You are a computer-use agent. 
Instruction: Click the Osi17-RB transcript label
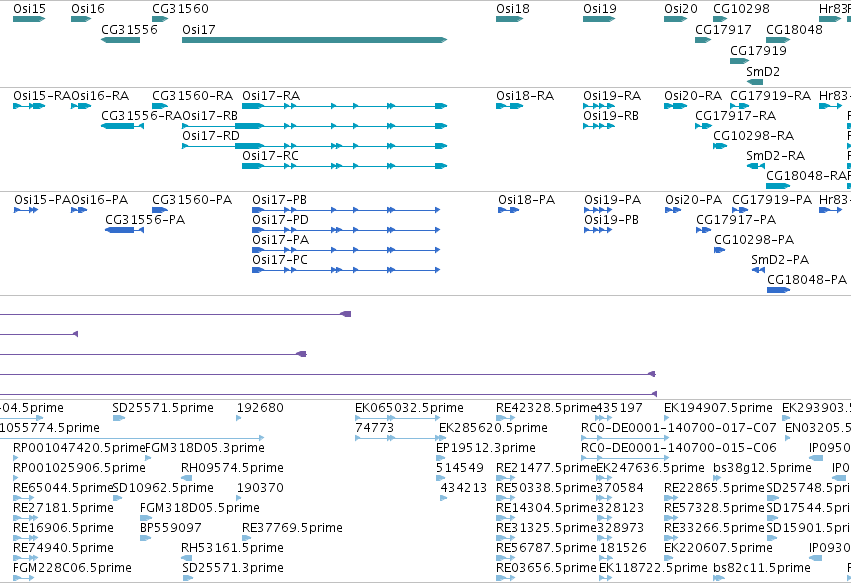pyautogui.click(x=210, y=116)
